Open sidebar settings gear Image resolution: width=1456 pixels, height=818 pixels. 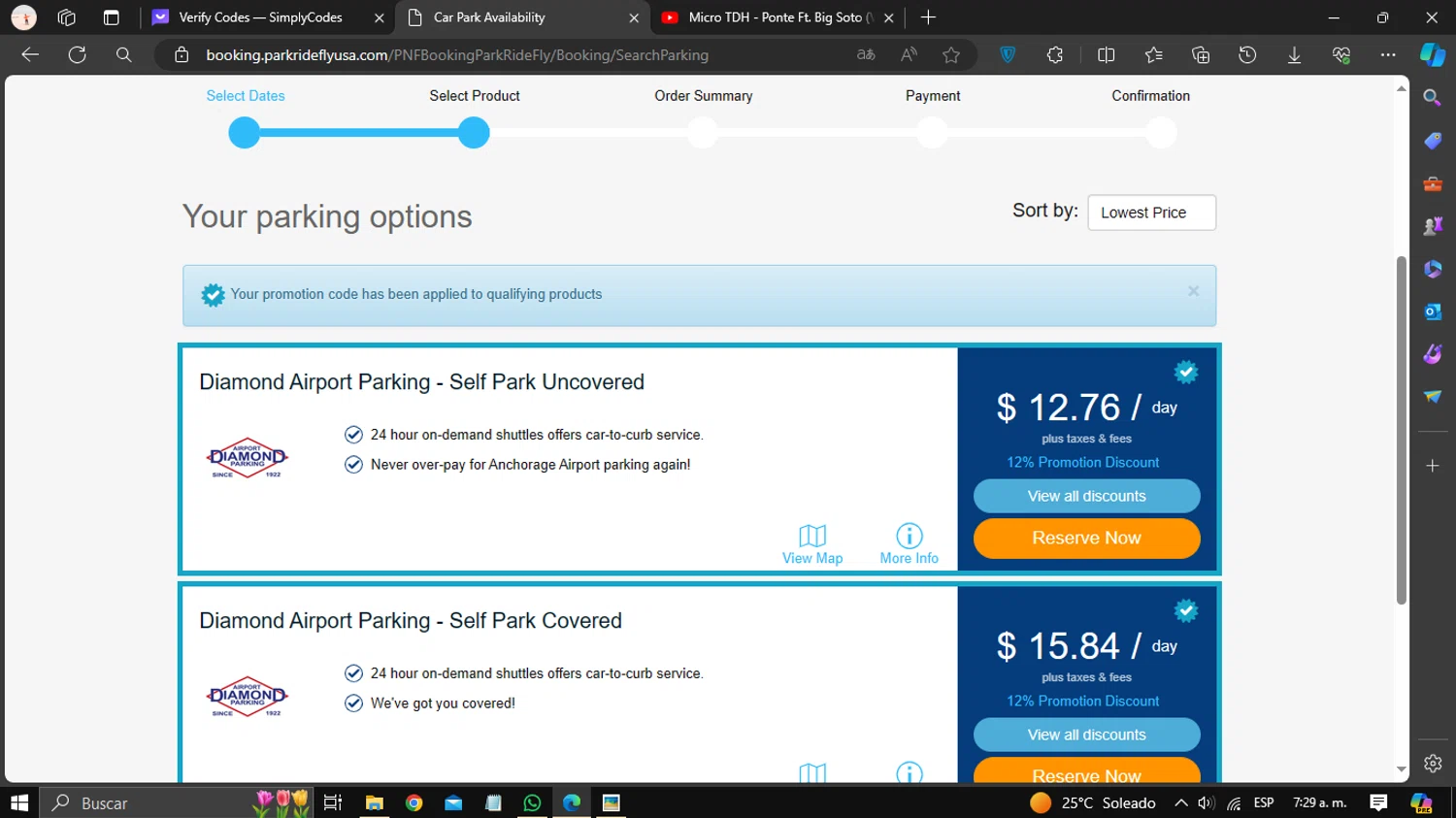tap(1433, 764)
